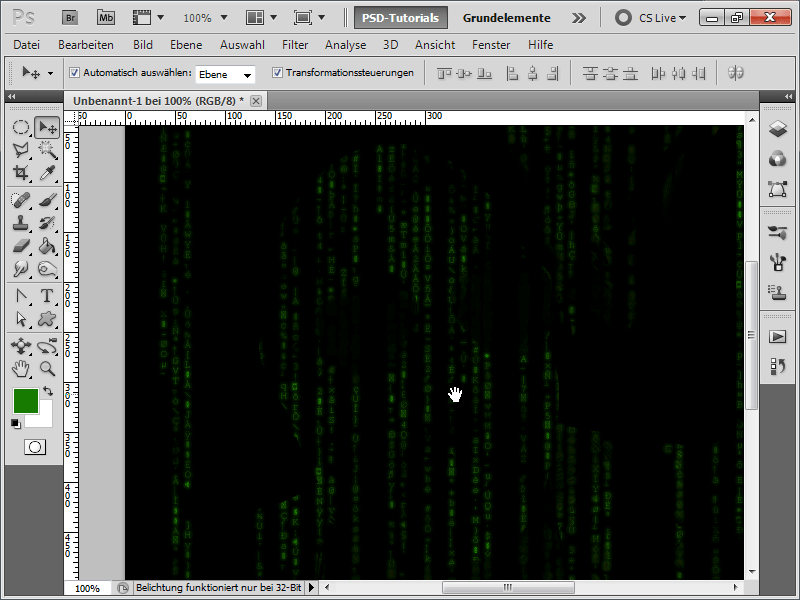Open the Filter menu
This screenshot has width=800, height=600.
click(295, 45)
